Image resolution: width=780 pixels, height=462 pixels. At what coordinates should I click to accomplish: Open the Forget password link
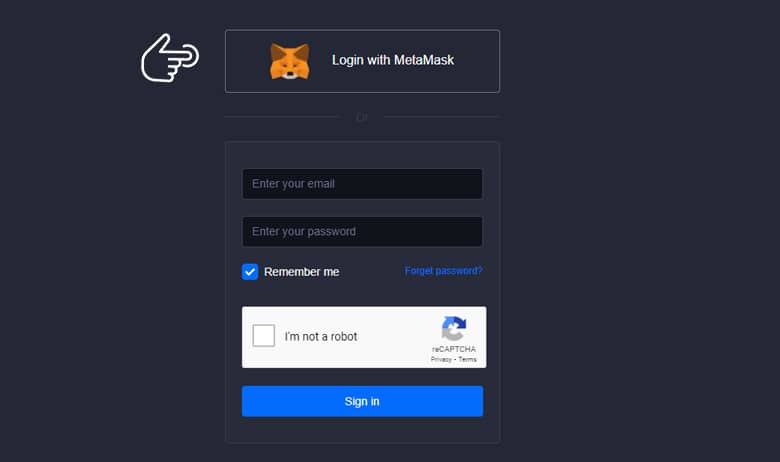click(443, 271)
